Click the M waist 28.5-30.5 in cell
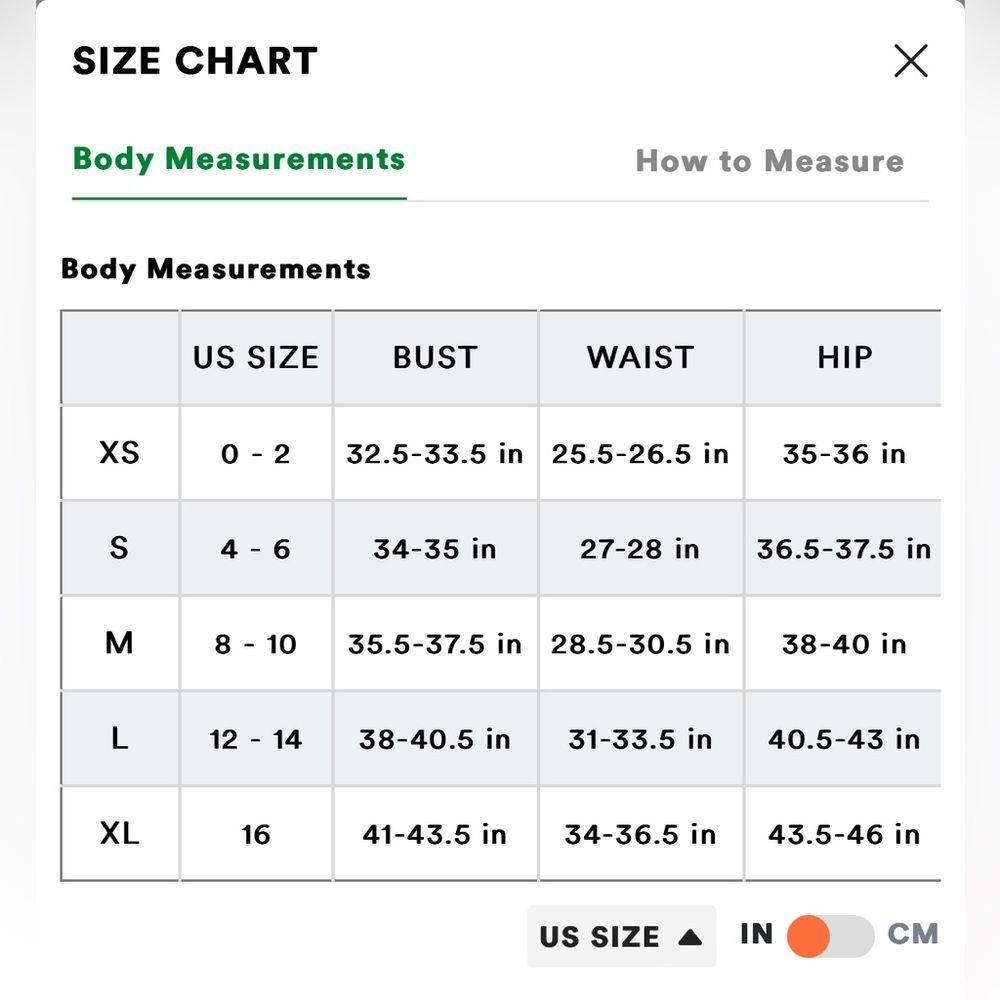 [x=640, y=643]
